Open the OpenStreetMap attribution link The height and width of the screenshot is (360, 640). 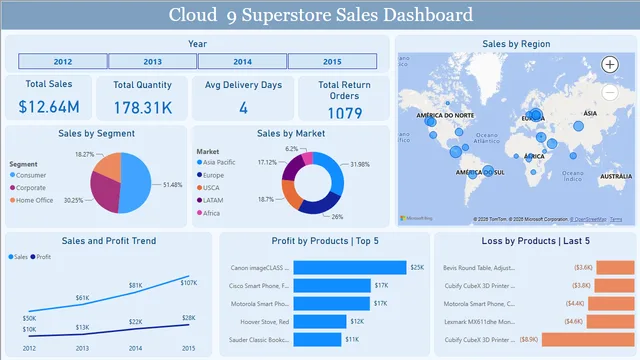pos(588,219)
